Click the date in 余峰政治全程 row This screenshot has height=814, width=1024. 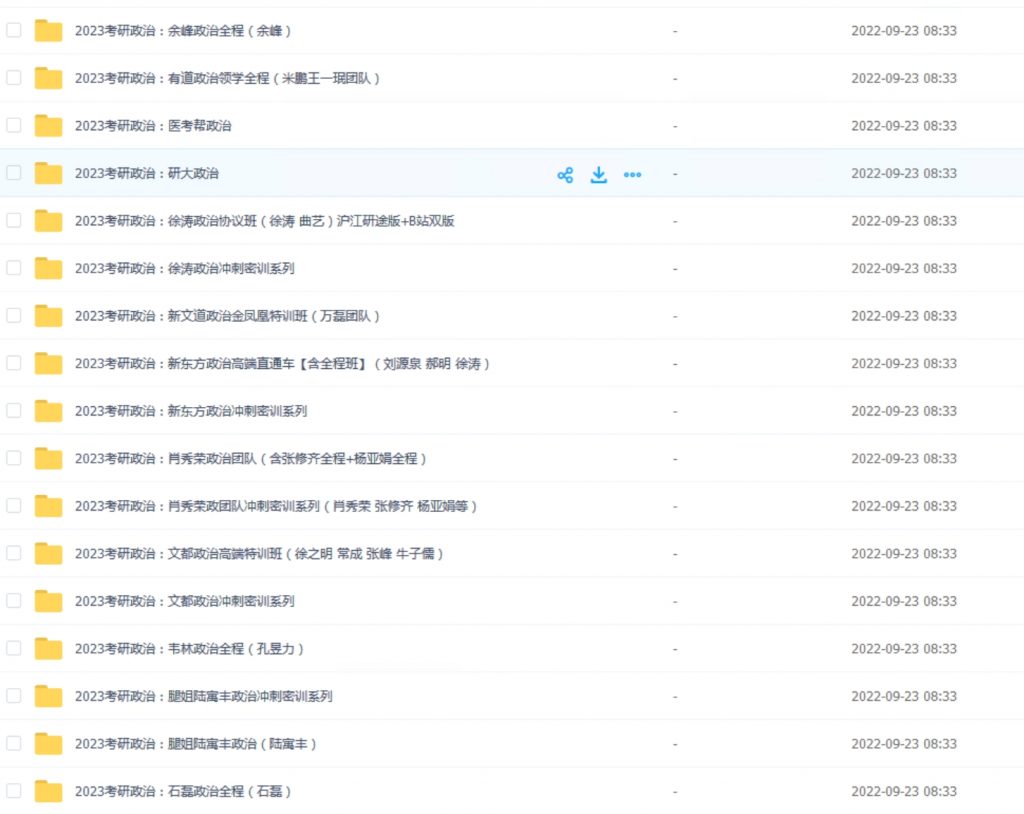click(904, 31)
